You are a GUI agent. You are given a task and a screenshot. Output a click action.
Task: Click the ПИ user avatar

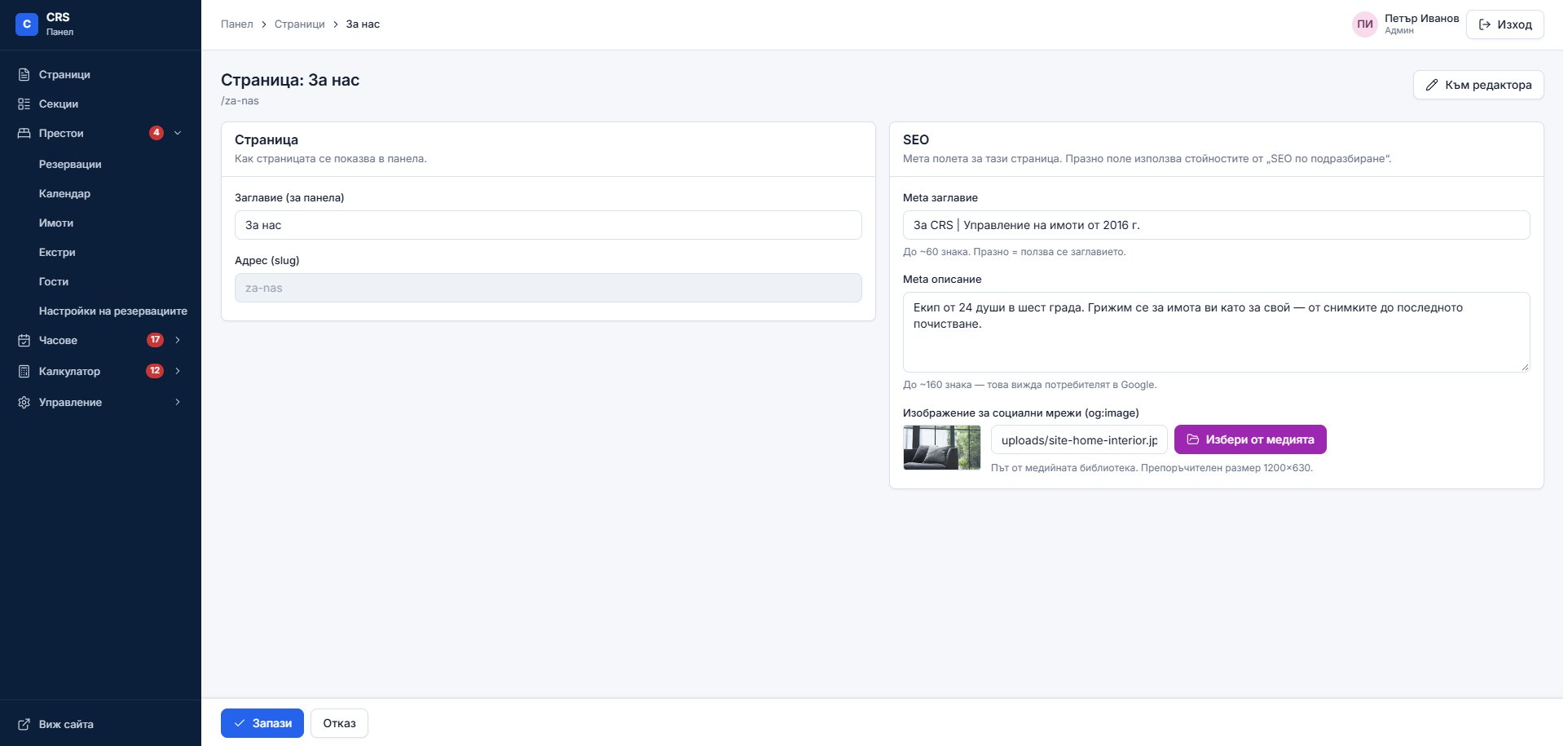[1365, 24]
